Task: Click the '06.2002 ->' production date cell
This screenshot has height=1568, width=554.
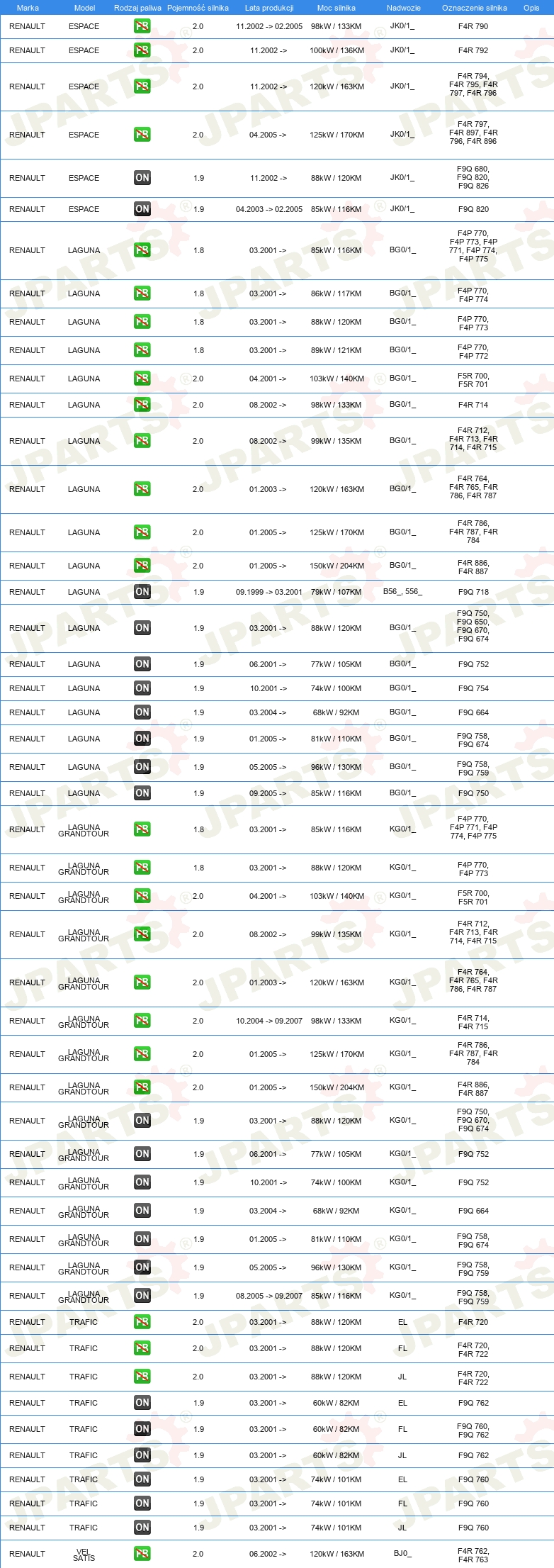Action: click(268, 1554)
